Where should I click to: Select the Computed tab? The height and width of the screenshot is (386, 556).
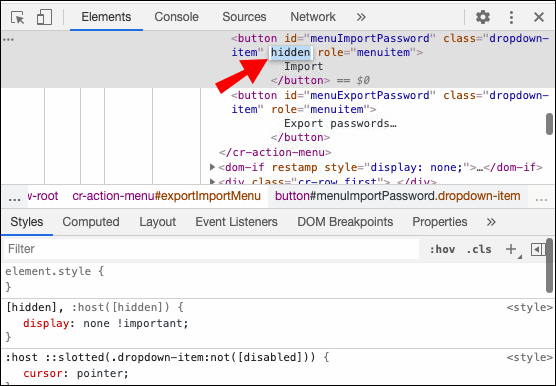[91, 222]
